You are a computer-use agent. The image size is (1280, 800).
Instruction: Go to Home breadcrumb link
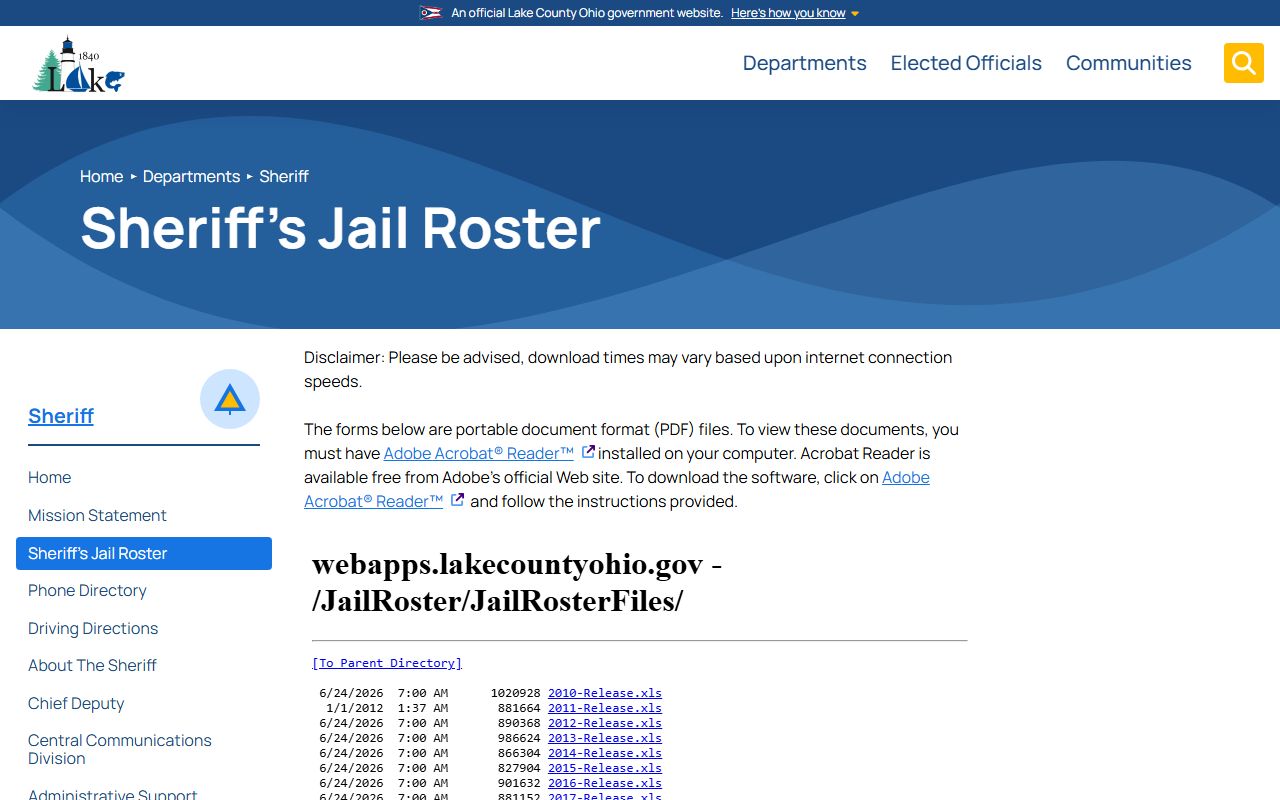[x=101, y=176]
